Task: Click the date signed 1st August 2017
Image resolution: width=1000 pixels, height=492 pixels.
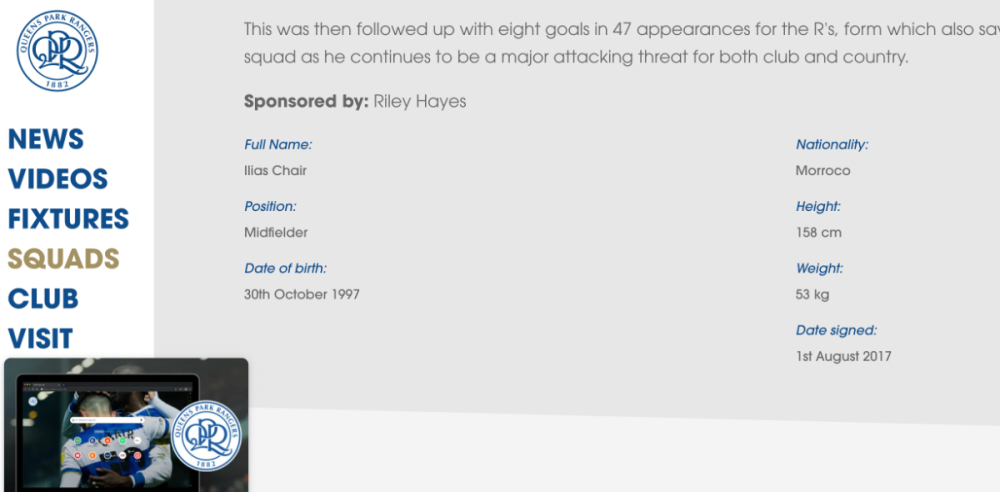Action: (843, 356)
